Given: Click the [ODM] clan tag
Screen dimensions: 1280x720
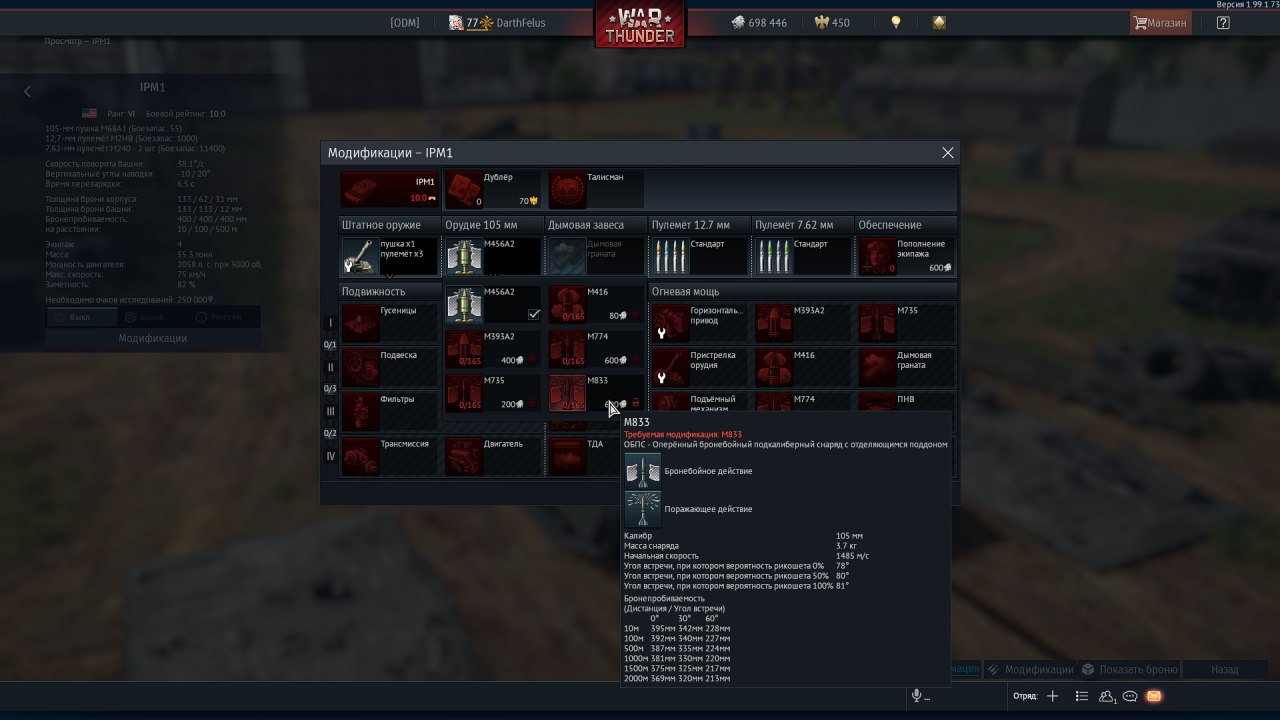Looking at the screenshot, I should pyautogui.click(x=405, y=23).
